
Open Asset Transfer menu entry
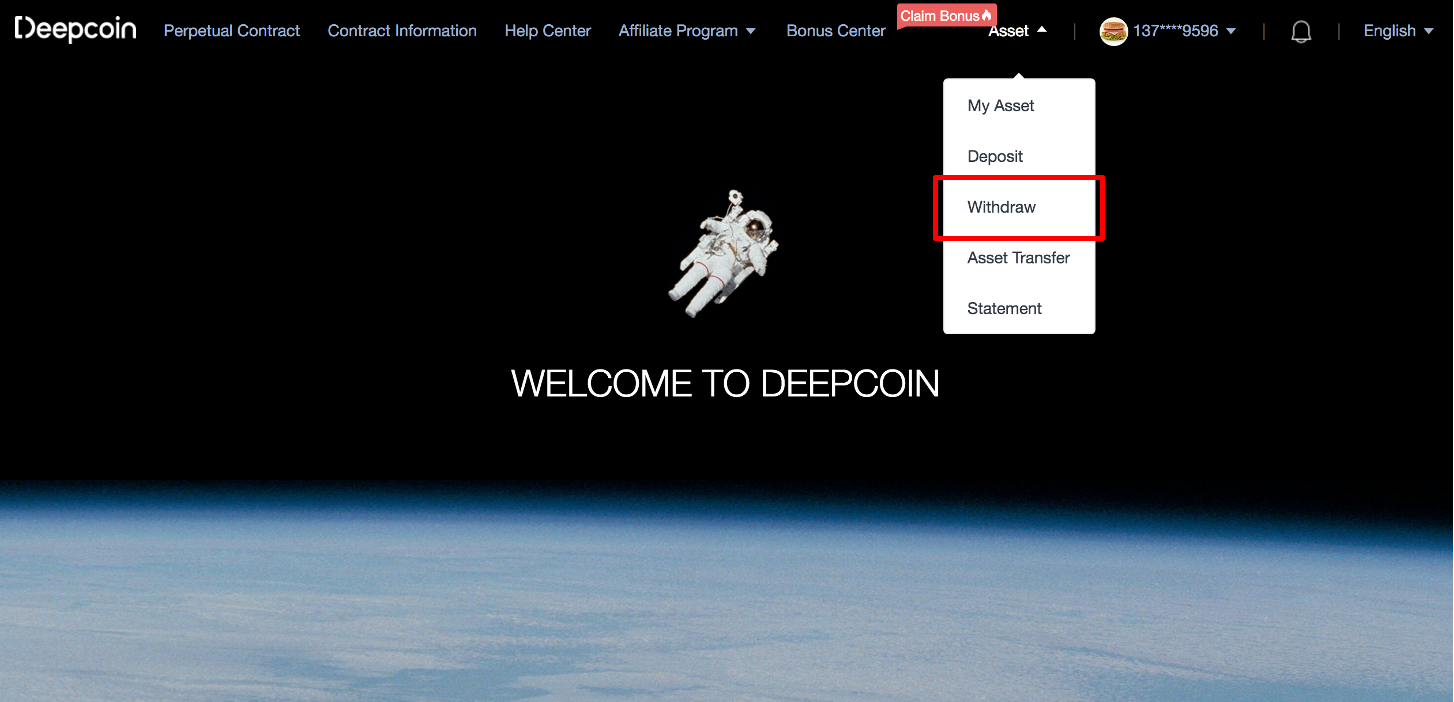coord(1019,258)
